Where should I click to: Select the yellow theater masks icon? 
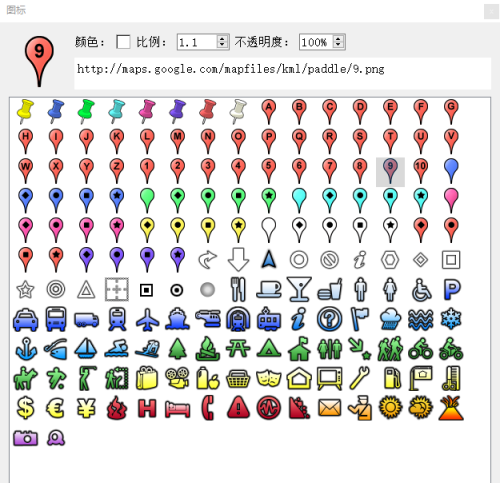coord(269,378)
